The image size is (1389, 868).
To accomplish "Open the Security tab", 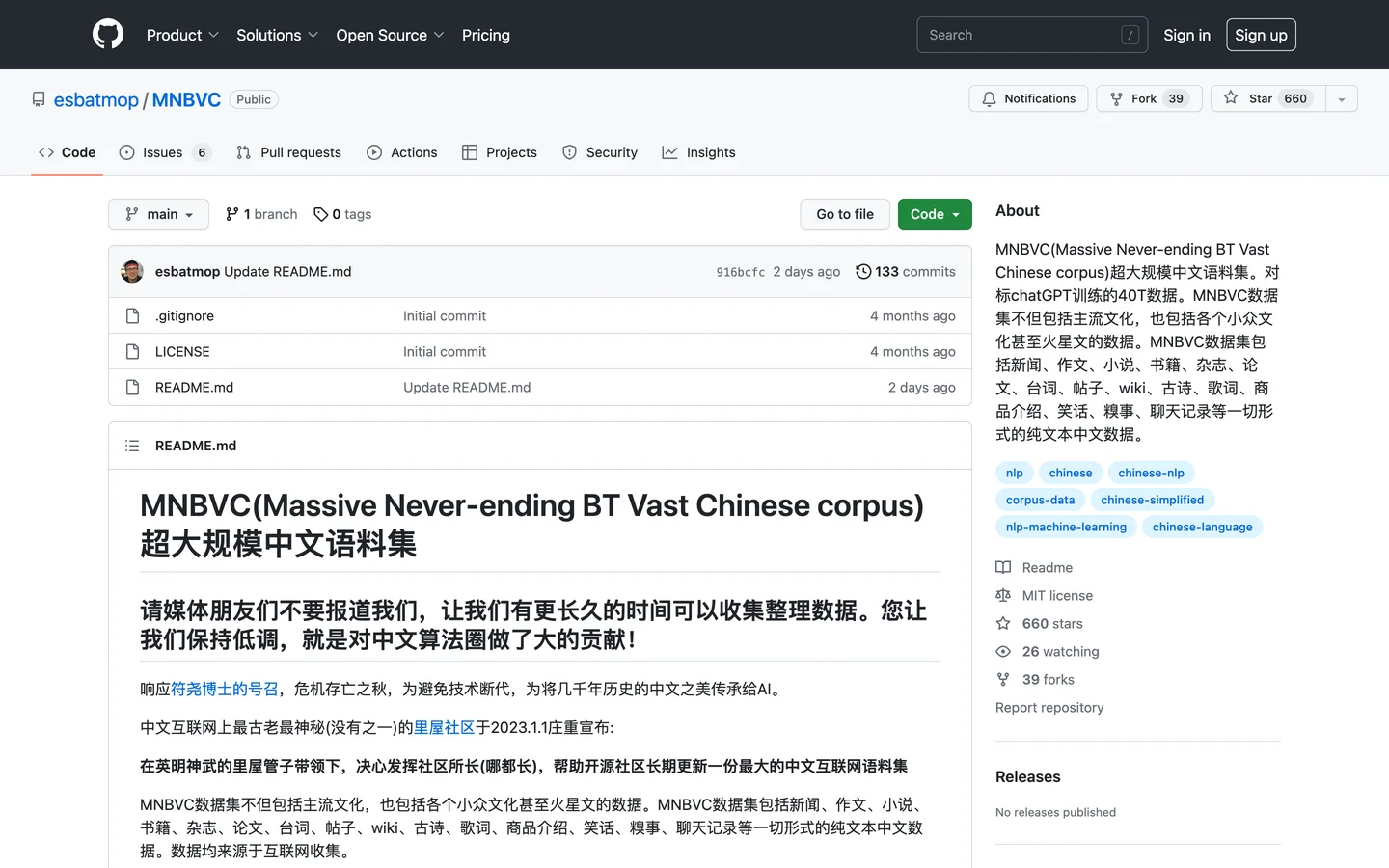I will [x=600, y=152].
